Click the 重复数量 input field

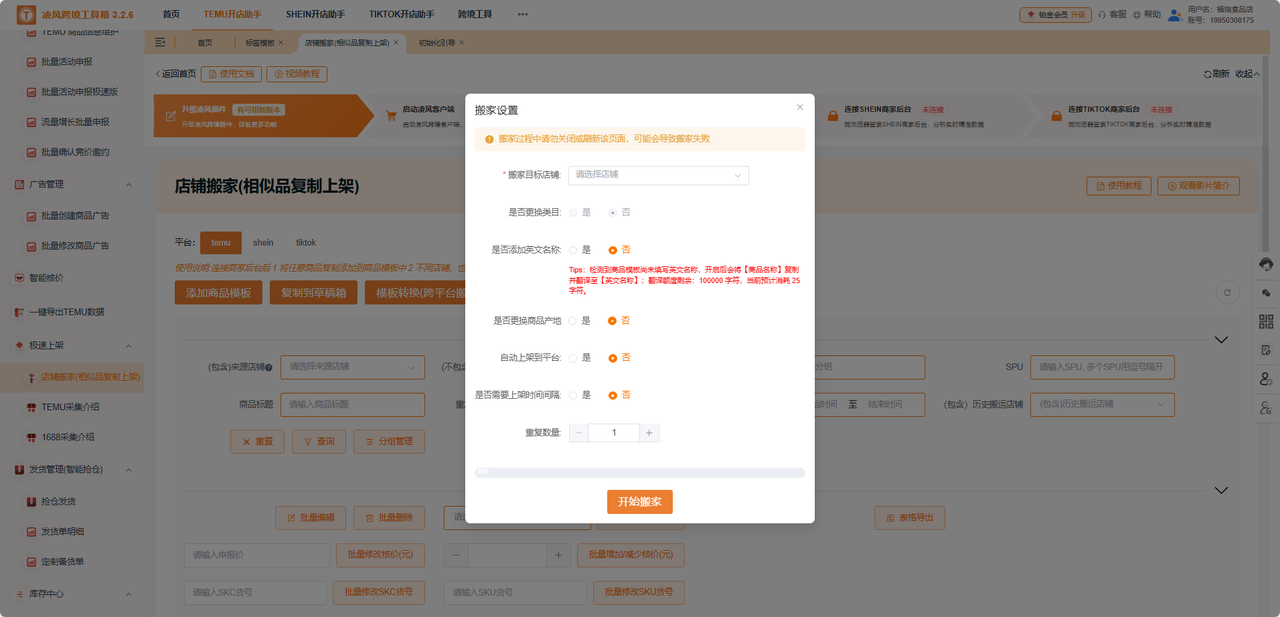click(x=614, y=432)
